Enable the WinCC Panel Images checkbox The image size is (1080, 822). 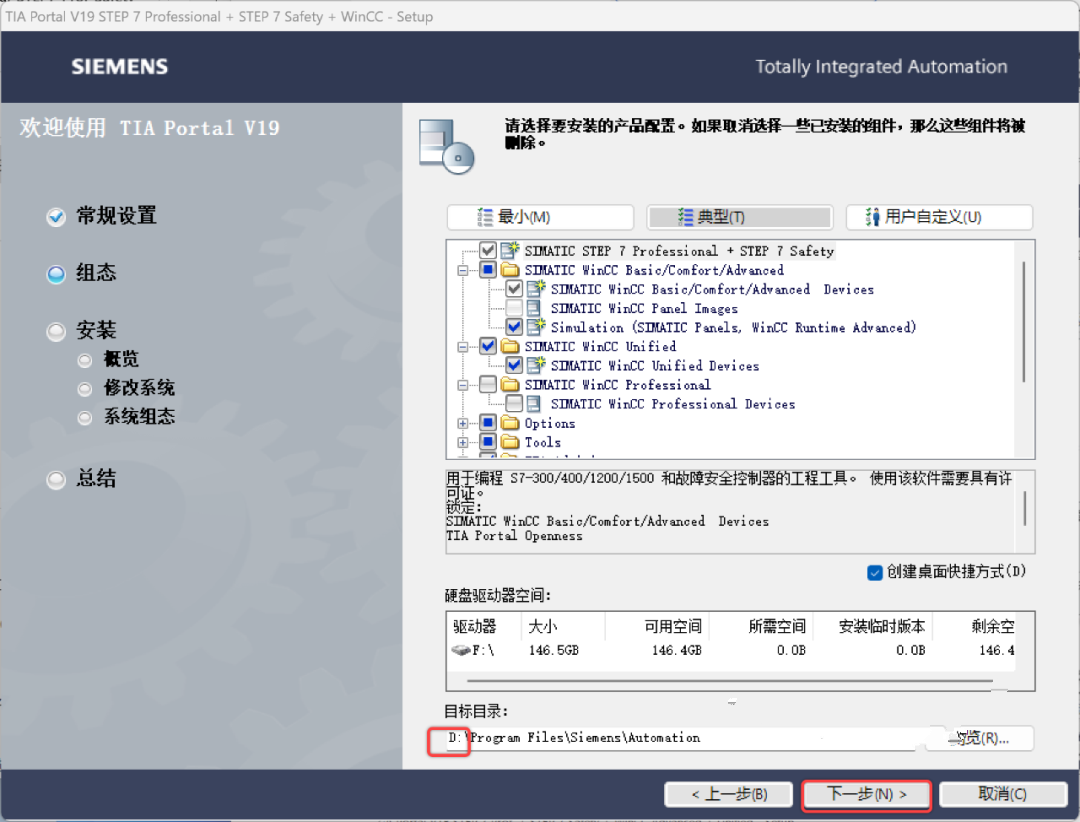coord(515,308)
